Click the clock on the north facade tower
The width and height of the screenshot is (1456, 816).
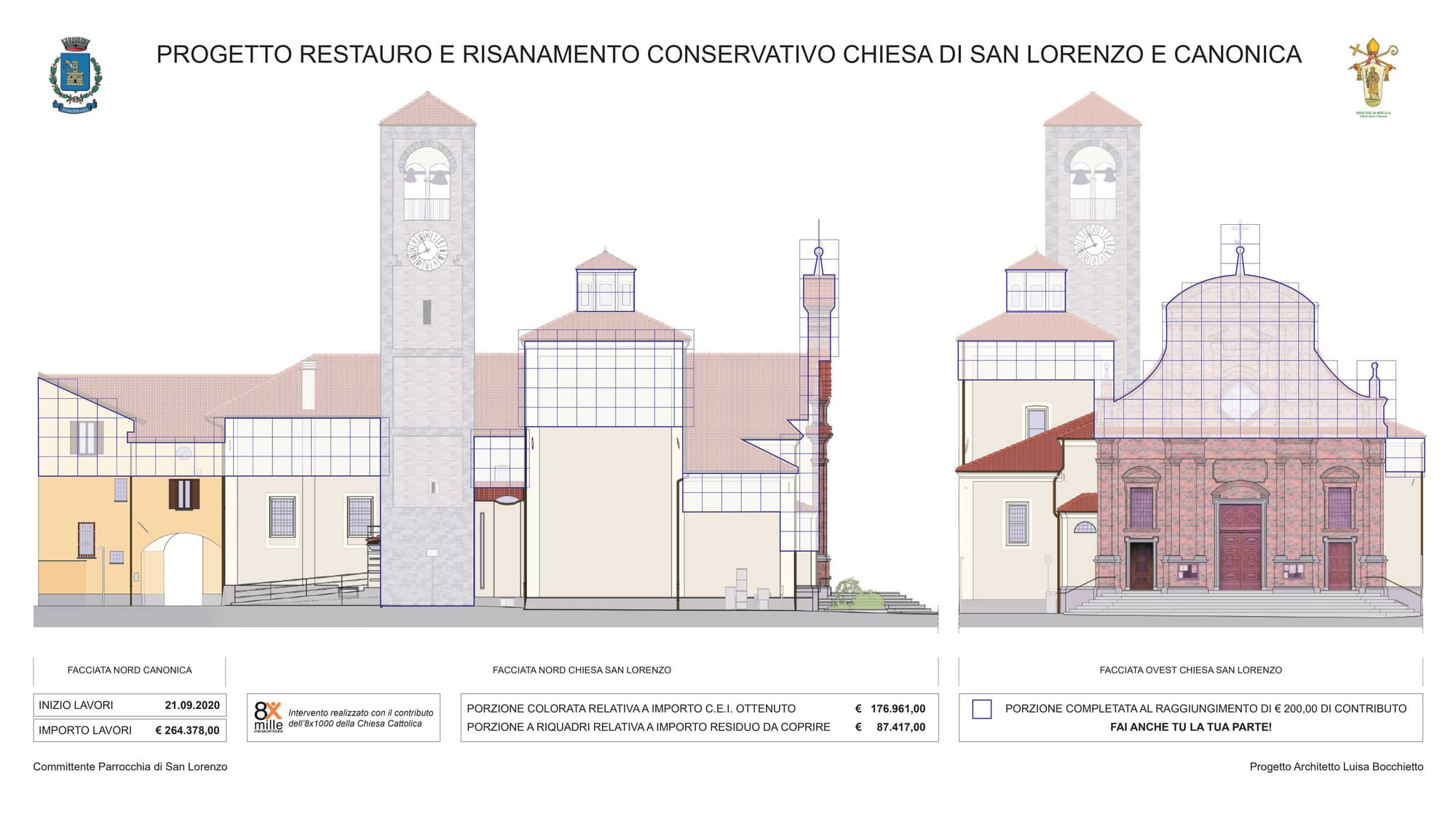click(427, 250)
